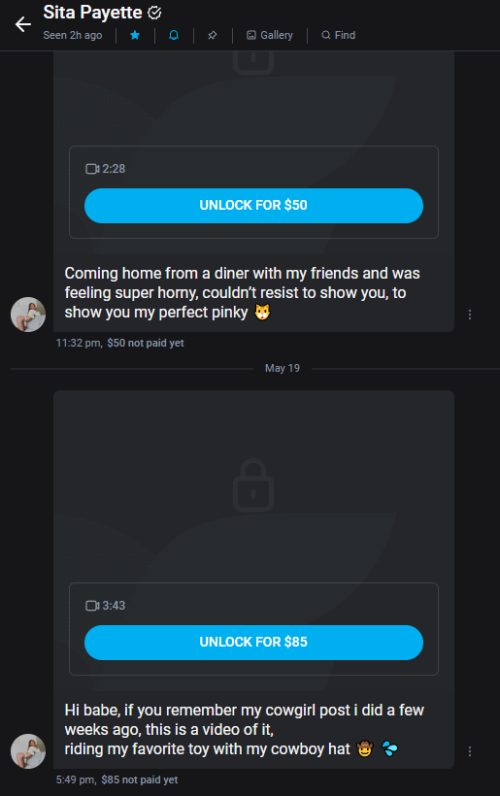Screen dimensions: 500x796
Task: Click the avatar beside the cowgirl message
Action: [x=28, y=751]
